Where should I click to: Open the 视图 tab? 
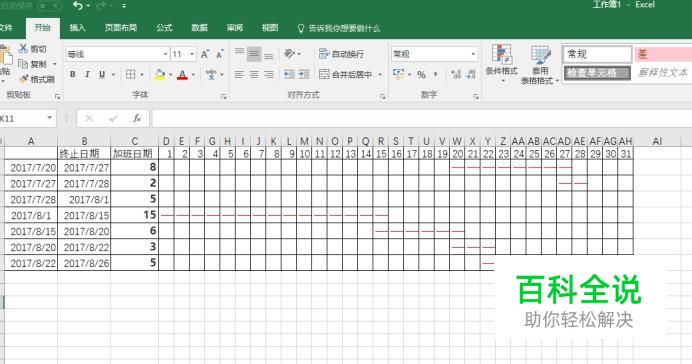(270, 28)
